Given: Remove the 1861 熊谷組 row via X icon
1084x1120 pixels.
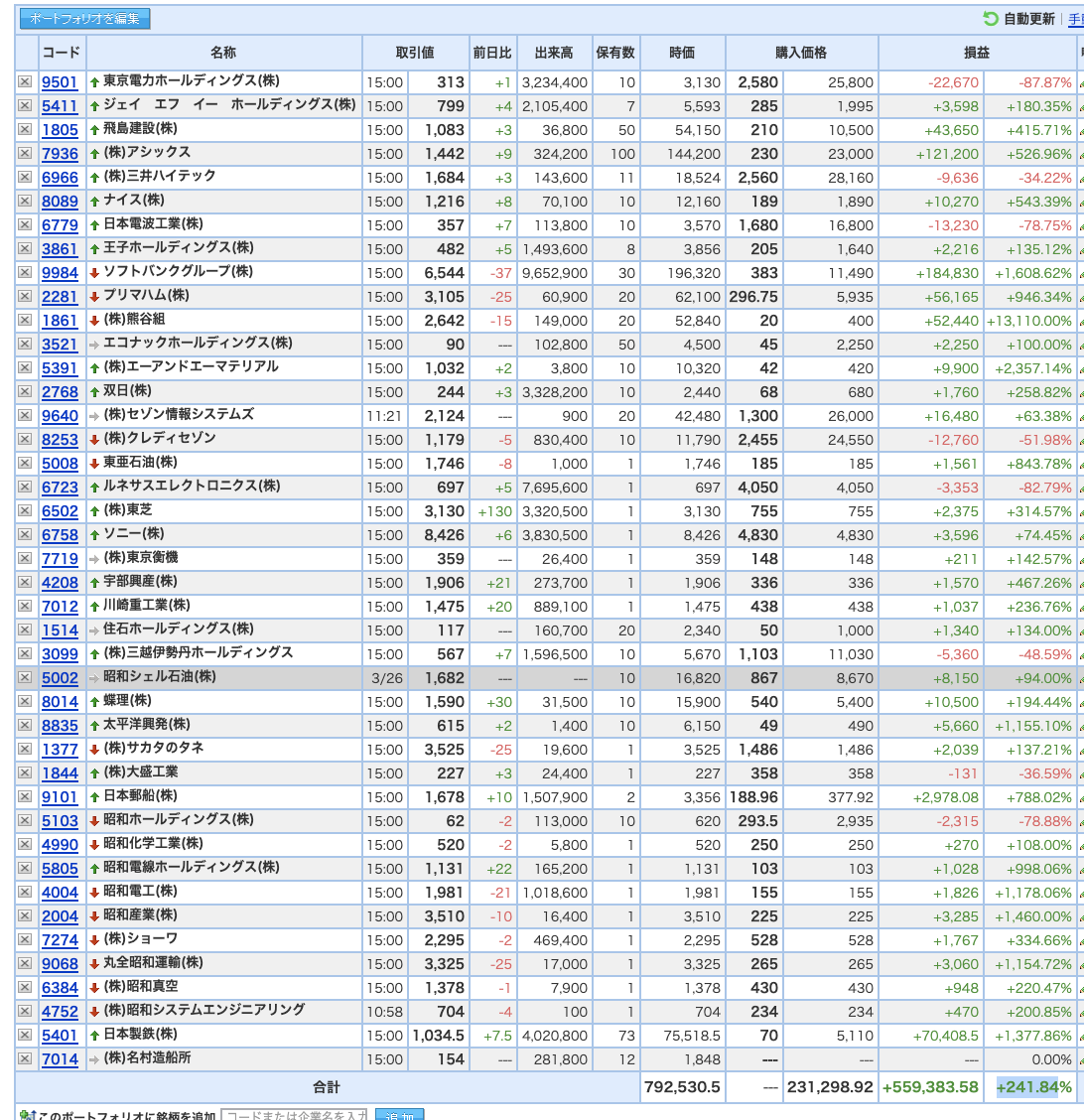Looking at the screenshot, I should tap(25, 320).
